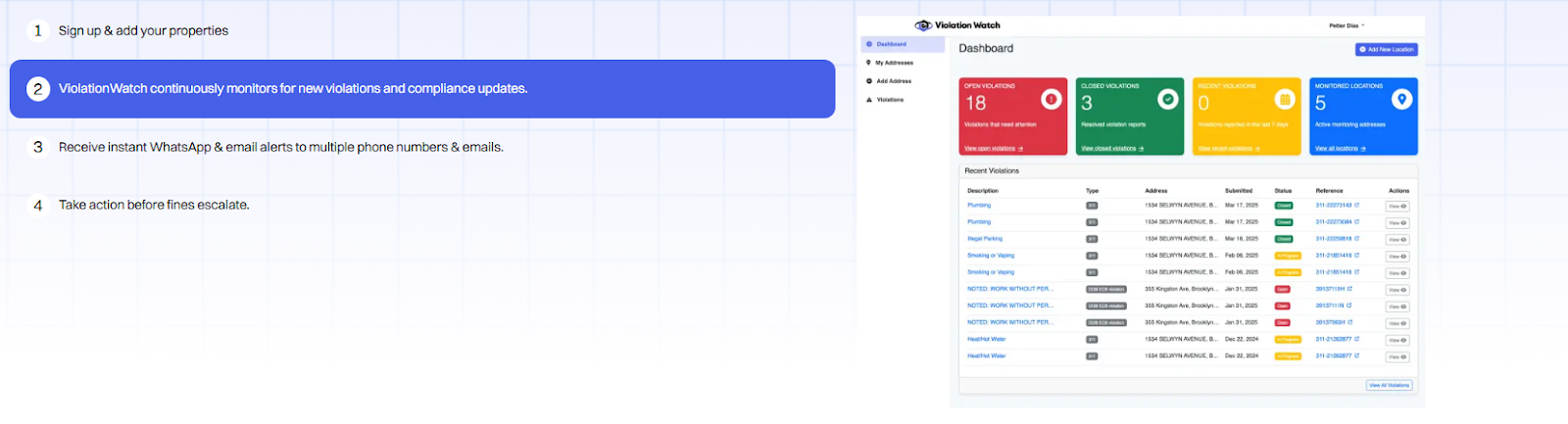Screen dimensions: 1568x424
Task: Click the View button in the 39137113H row
Action: pyautogui.click(x=1397, y=290)
